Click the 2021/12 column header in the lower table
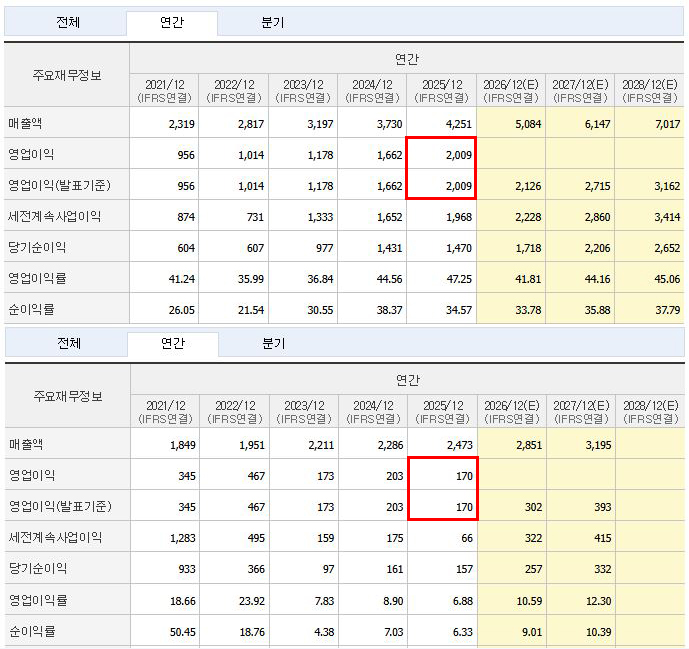Viewport: 689px width, 649px height. (165, 412)
